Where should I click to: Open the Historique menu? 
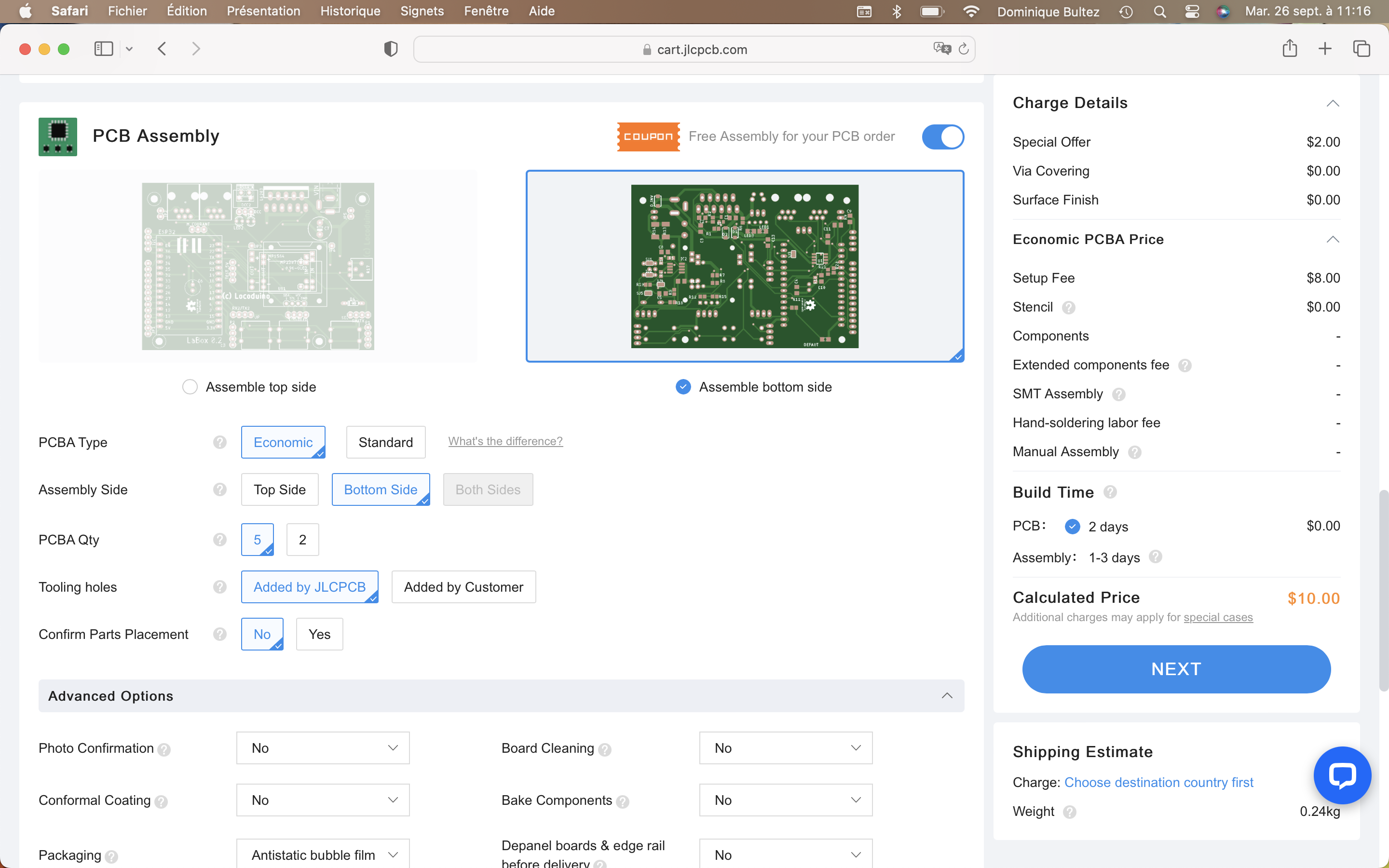(350, 11)
